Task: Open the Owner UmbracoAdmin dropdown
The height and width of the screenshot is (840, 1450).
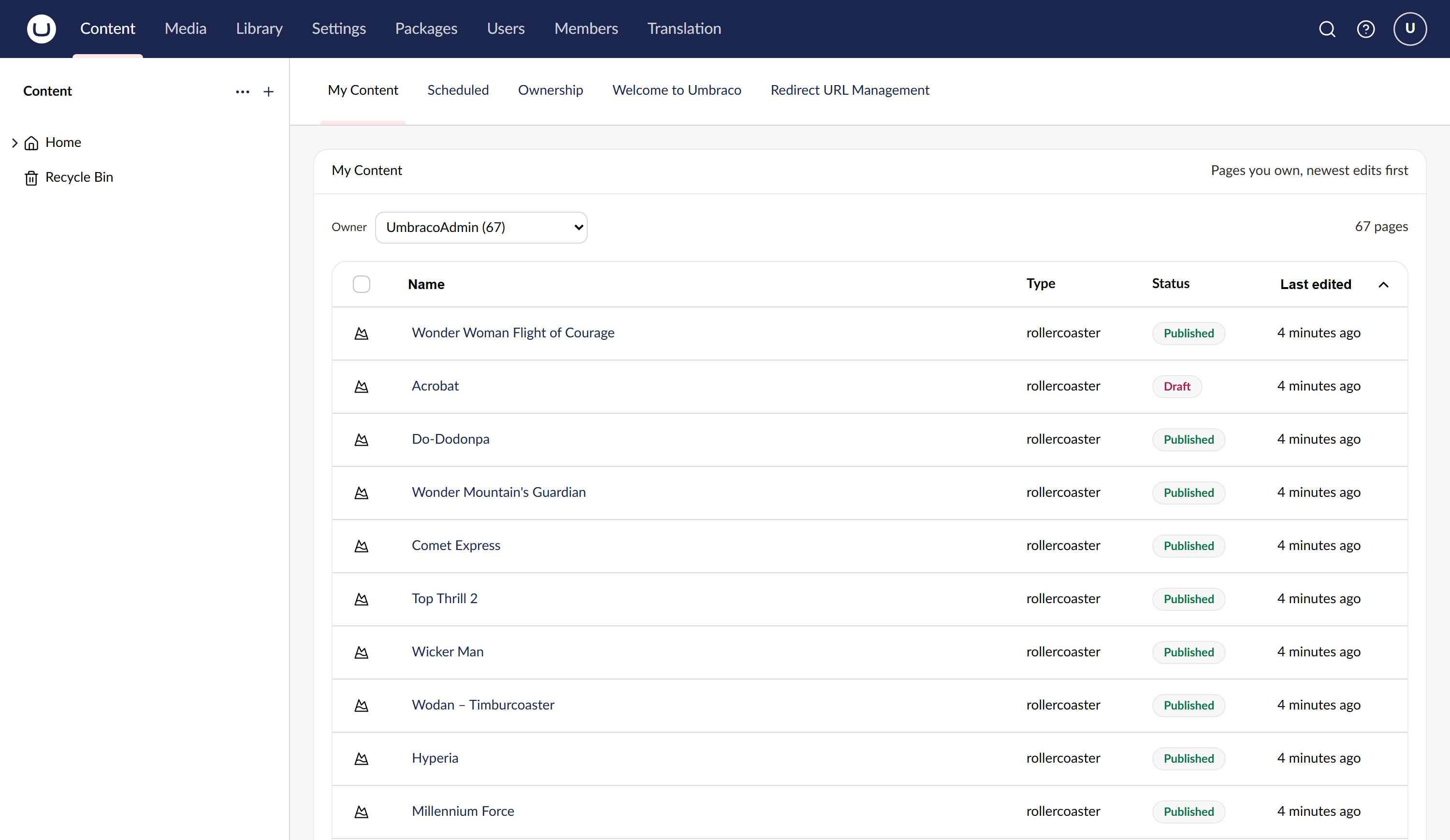Action: 481,227
